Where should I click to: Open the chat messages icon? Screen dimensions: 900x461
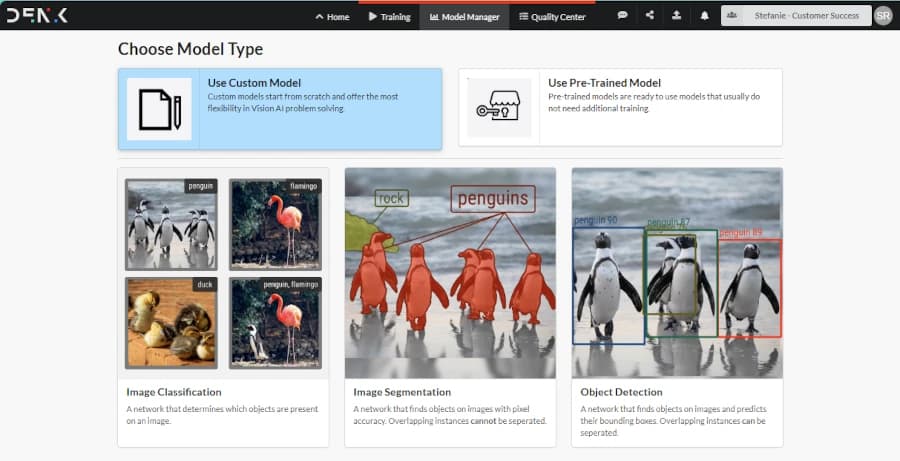pos(622,16)
